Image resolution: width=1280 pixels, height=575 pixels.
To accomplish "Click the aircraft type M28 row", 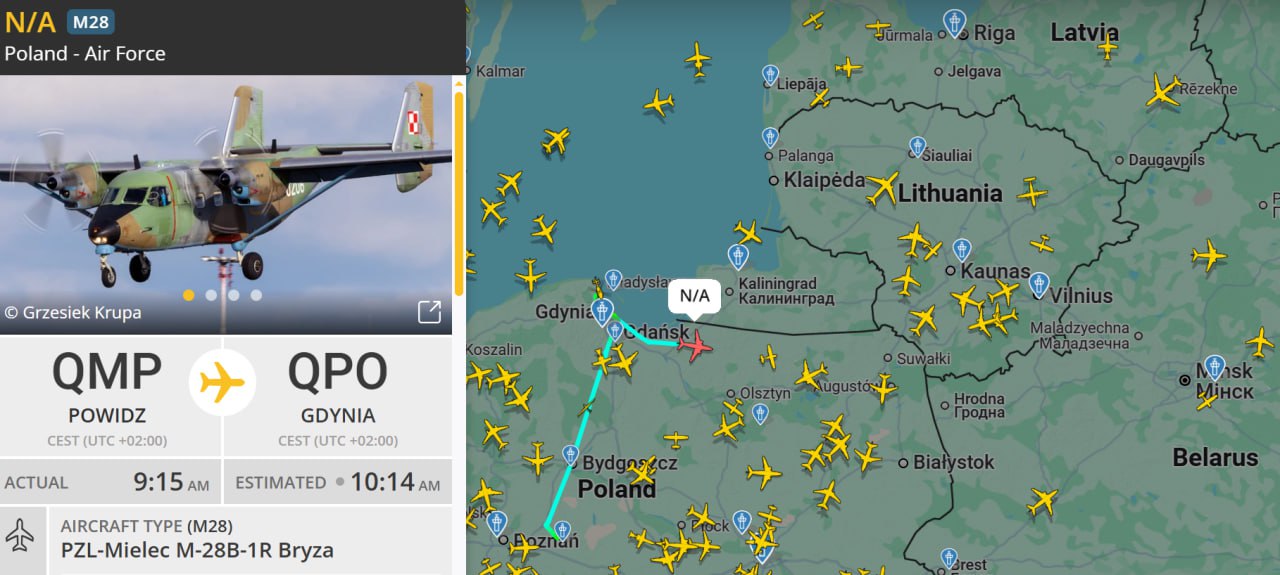I will click(226, 539).
